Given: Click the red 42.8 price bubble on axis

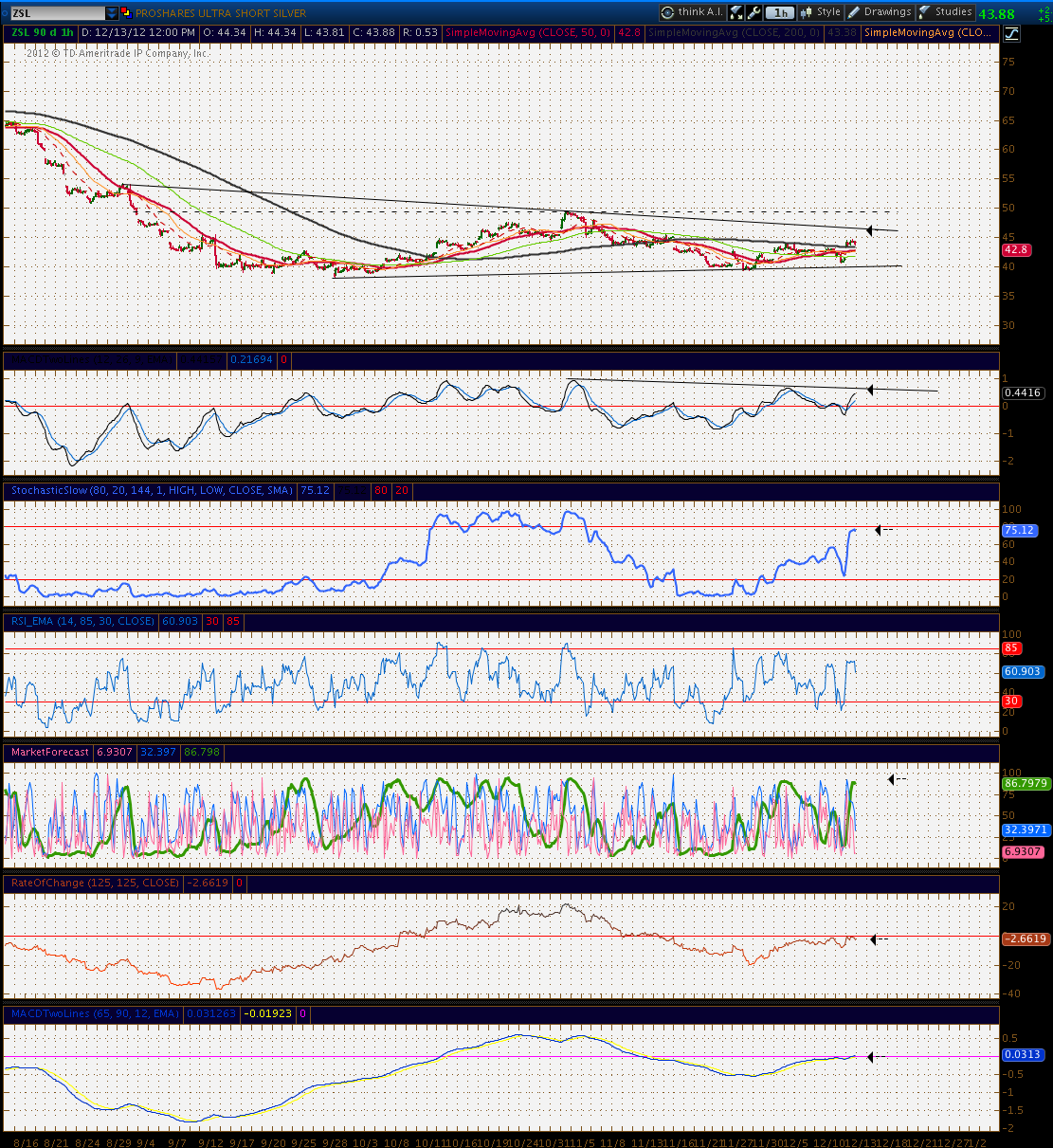Looking at the screenshot, I should pos(1016,249).
